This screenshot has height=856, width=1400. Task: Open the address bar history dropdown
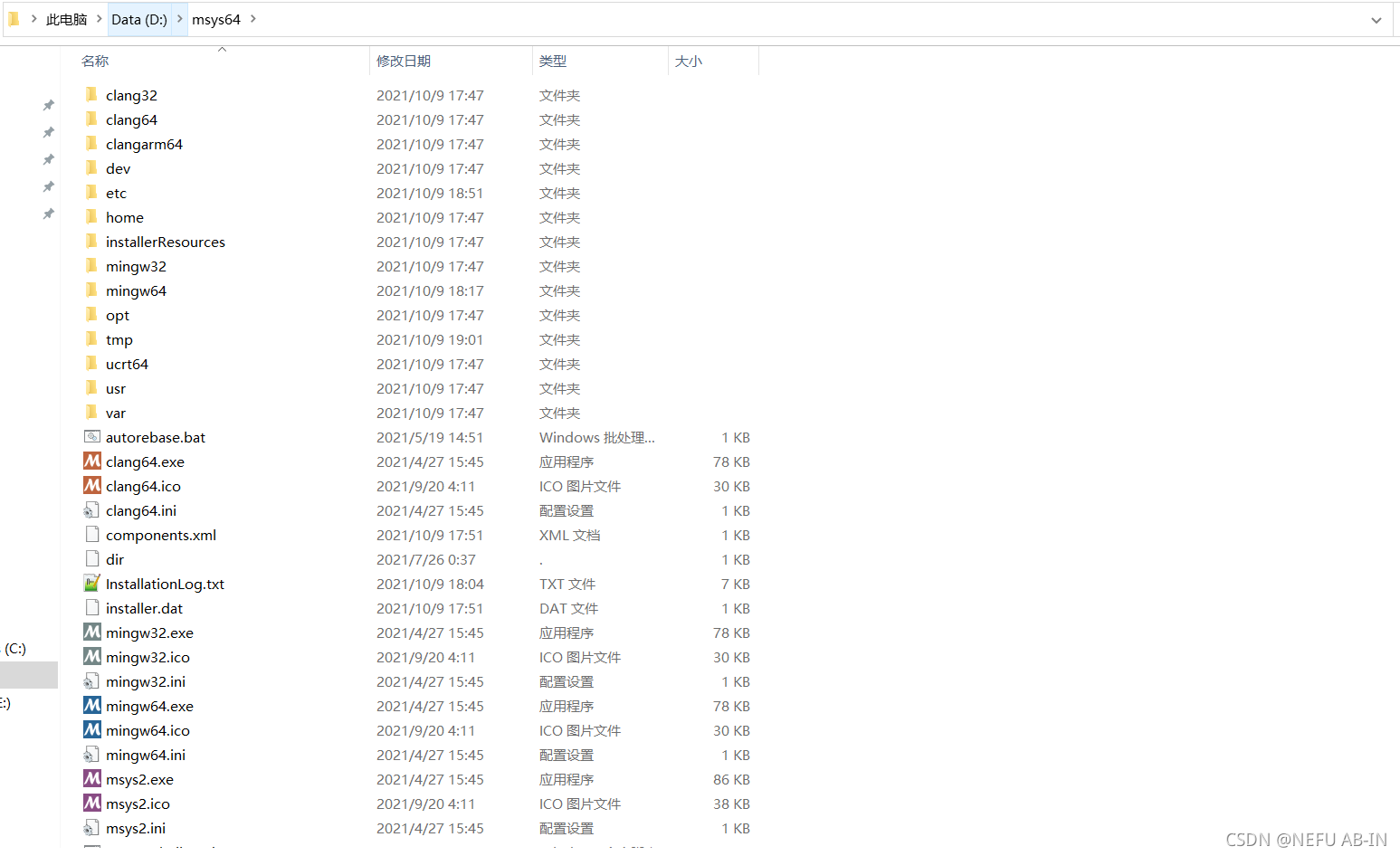pos(1376,20)
